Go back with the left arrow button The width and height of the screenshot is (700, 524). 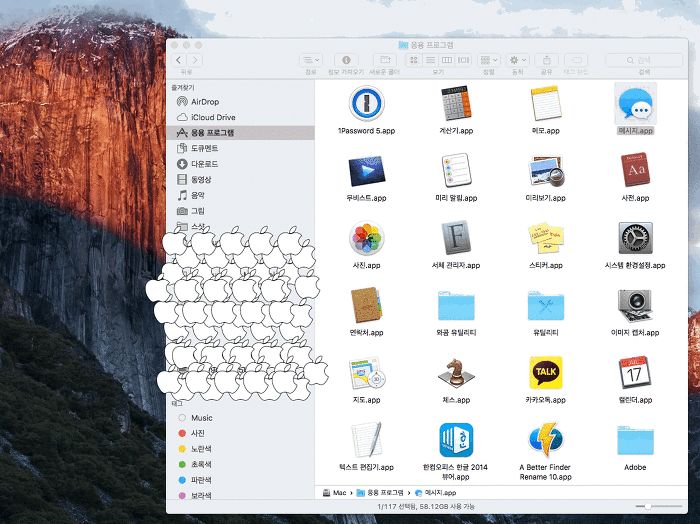(179, 60)
